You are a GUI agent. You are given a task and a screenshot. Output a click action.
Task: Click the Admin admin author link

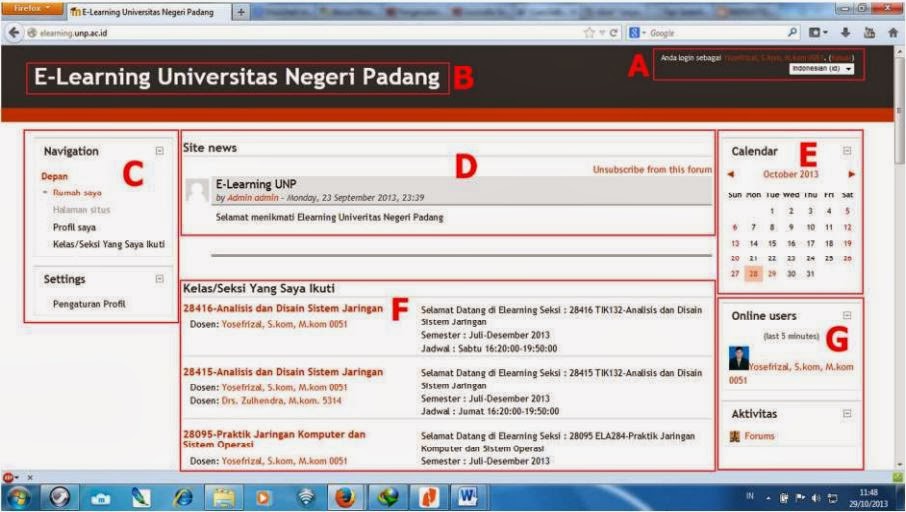253,198
